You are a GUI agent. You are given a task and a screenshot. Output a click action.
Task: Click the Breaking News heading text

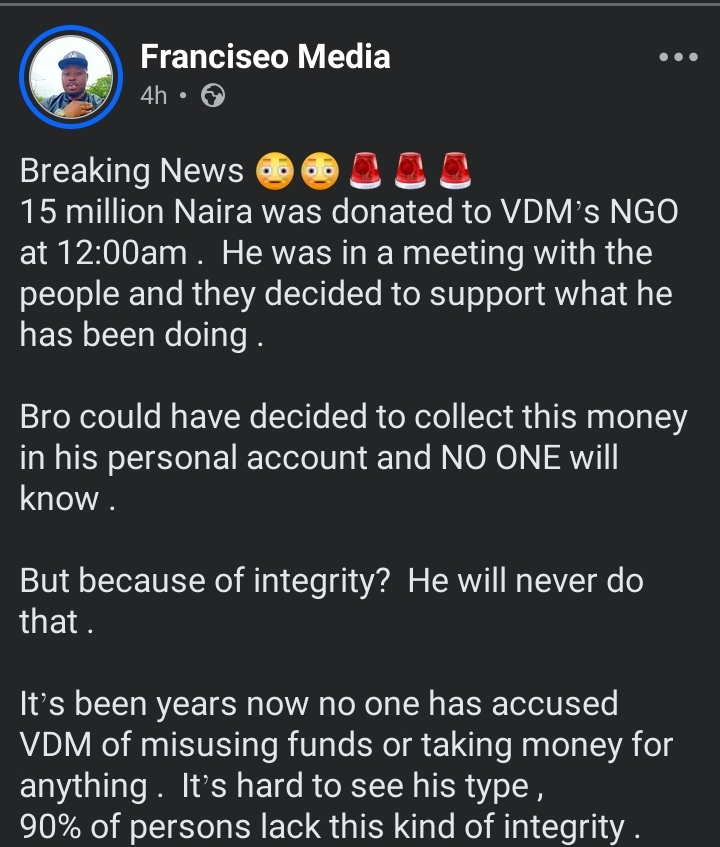(132, 171)
